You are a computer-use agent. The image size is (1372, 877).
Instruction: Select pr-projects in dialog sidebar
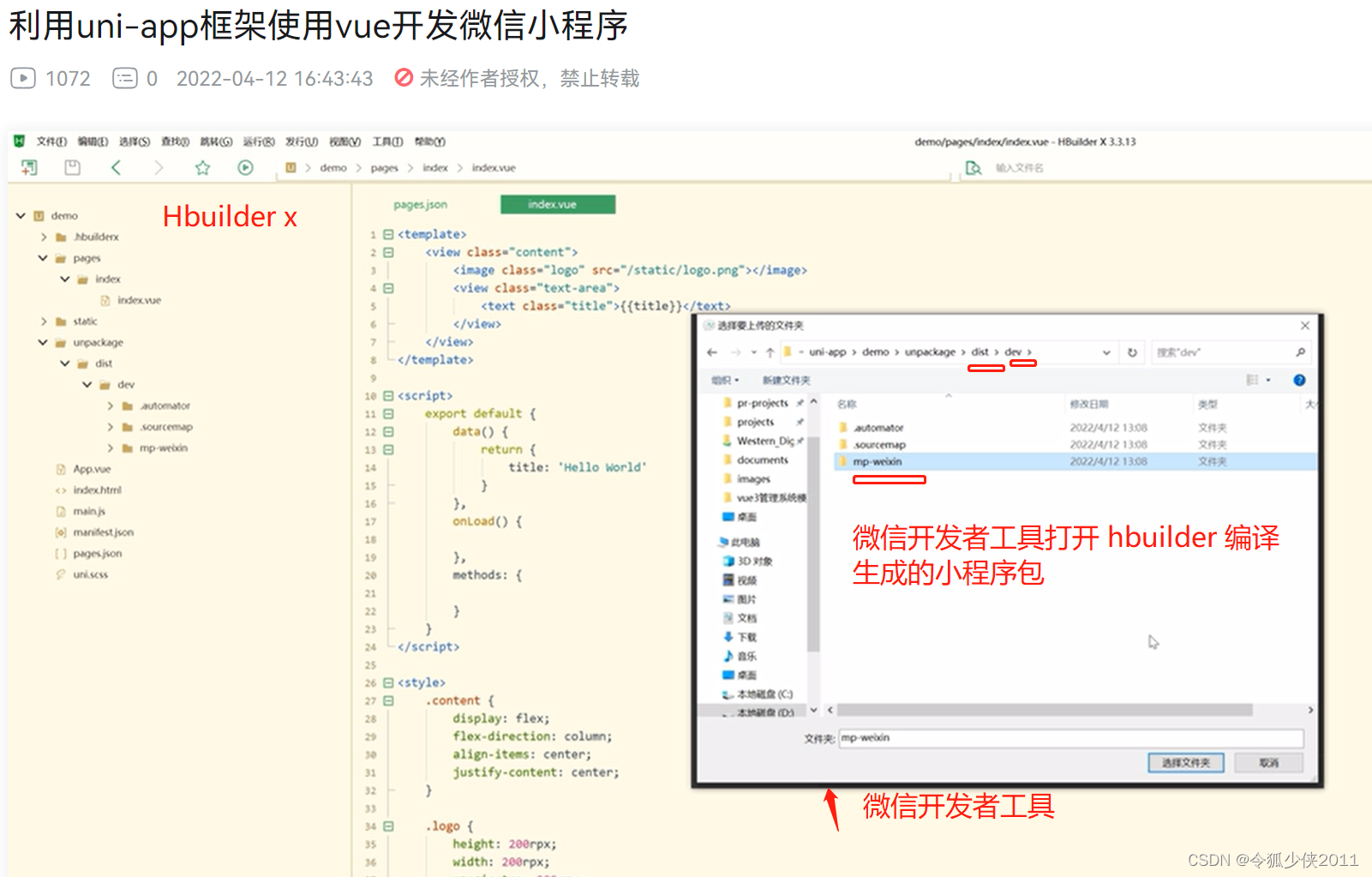click(x=762, y=403)
